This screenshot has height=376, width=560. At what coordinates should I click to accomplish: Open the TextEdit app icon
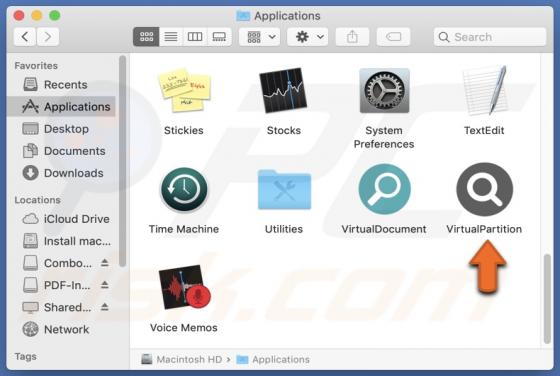pos(484,90)
